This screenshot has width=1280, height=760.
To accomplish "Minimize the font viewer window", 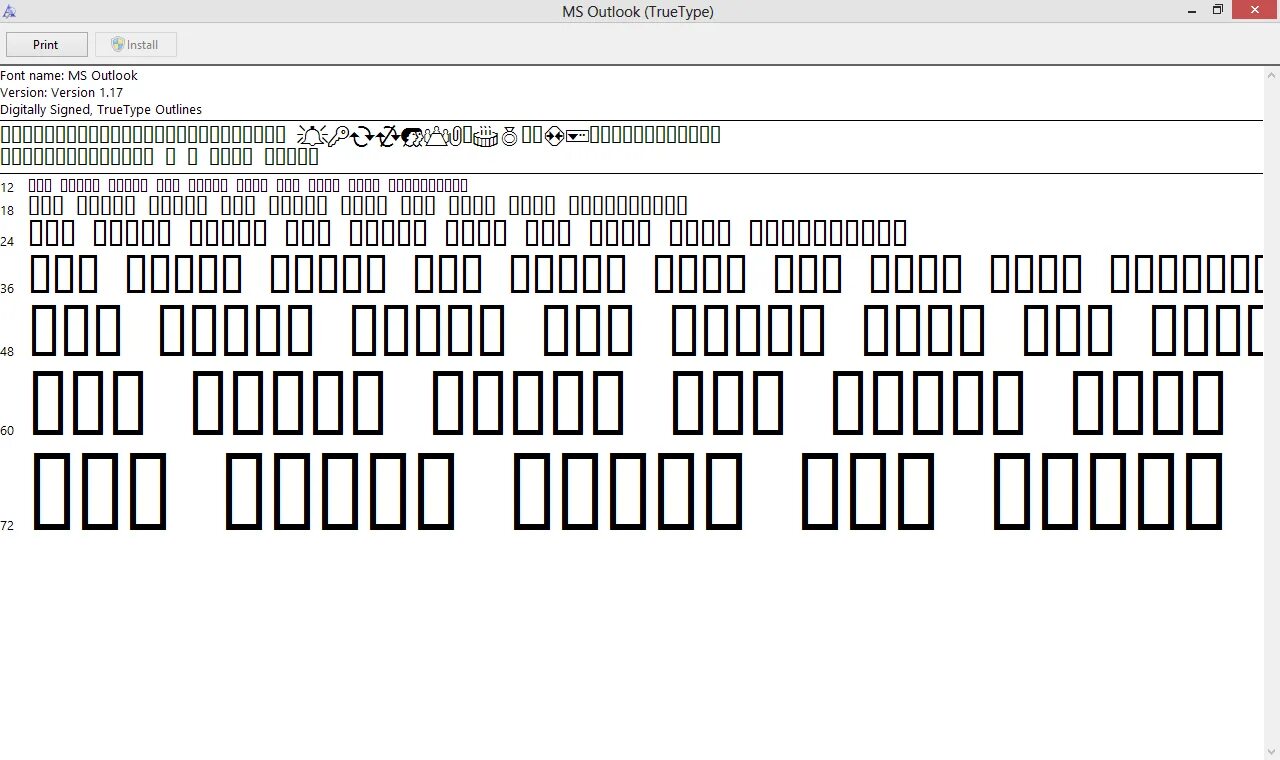I will click(1192, 10).
